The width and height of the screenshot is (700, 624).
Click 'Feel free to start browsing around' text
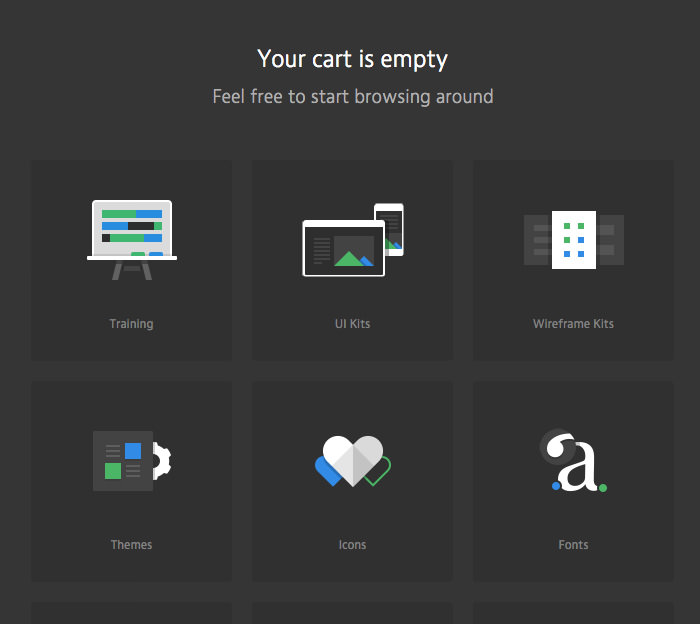click(x=352, y=97)
